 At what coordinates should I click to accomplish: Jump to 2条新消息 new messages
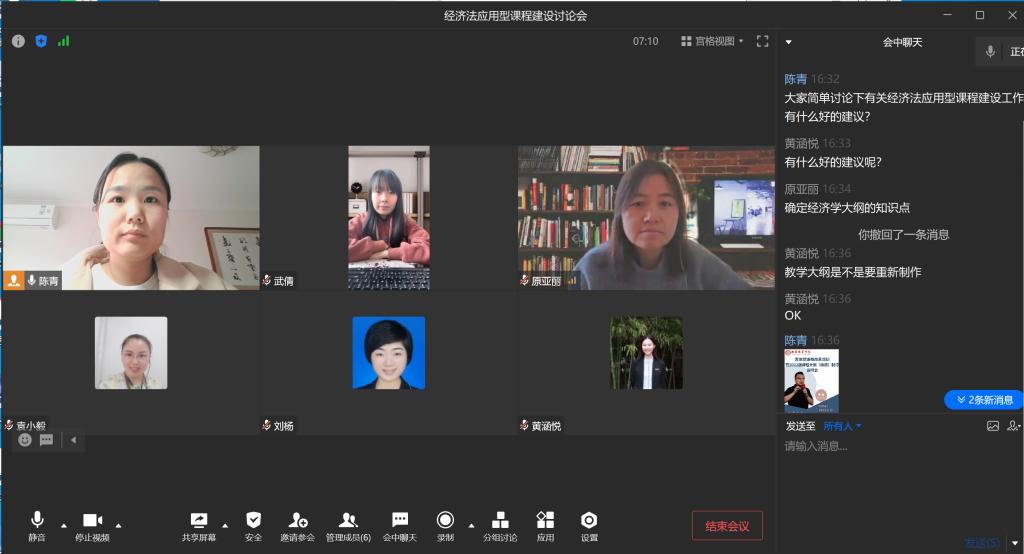pos(984,400)
